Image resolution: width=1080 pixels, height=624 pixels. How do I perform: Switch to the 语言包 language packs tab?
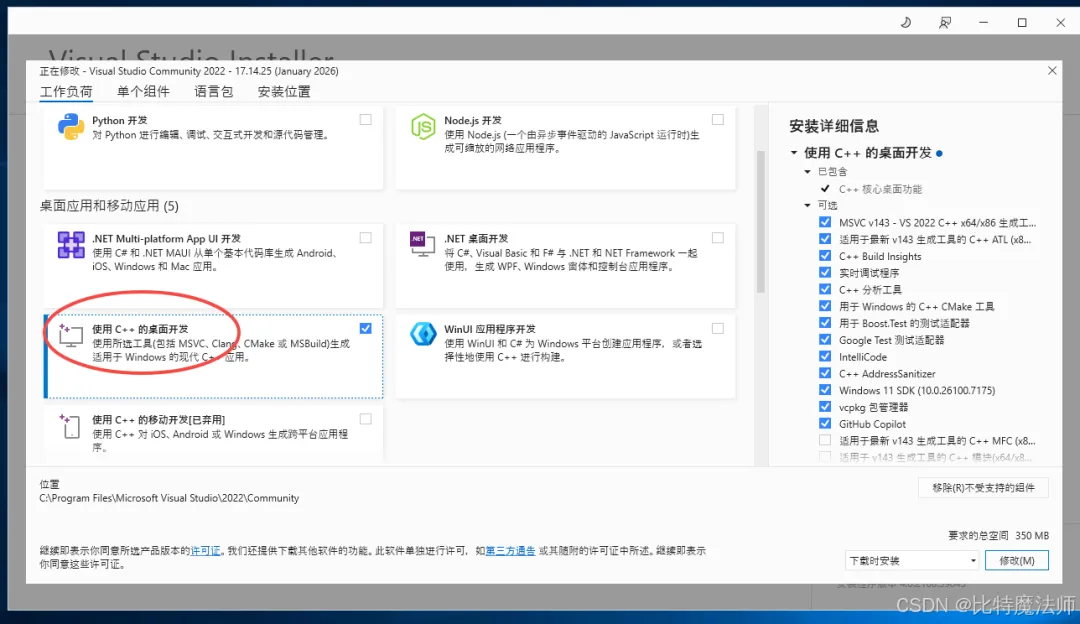click(x=214, y=92)
